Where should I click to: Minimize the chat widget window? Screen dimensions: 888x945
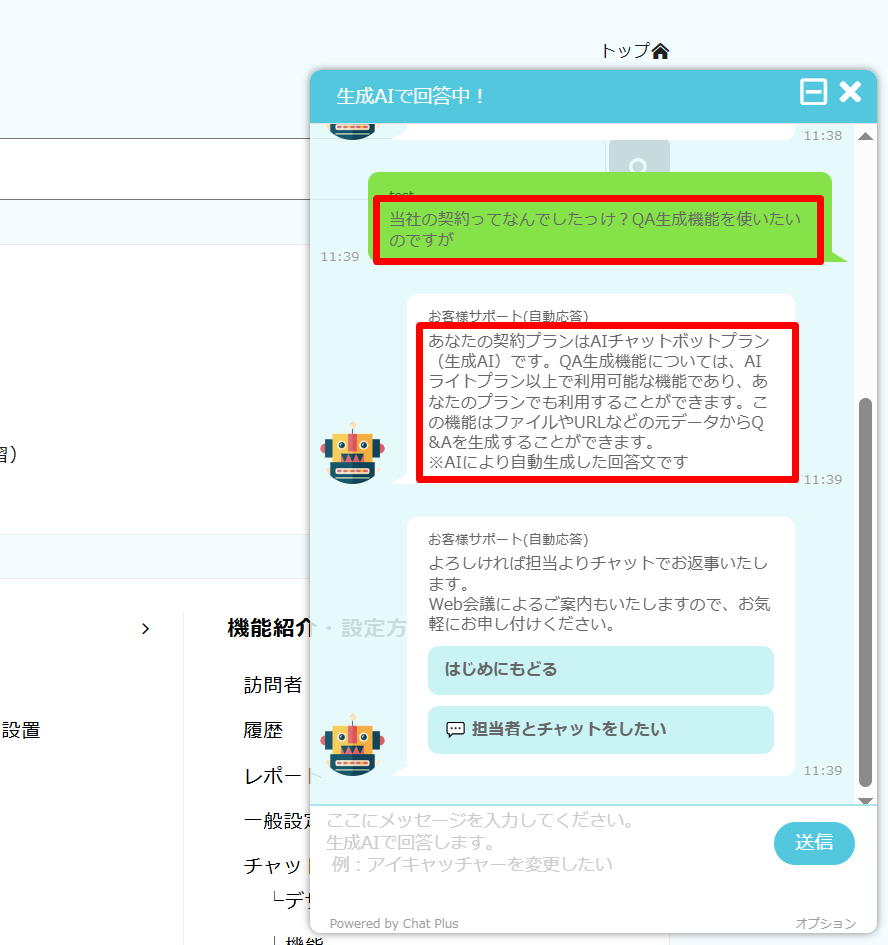(x=813, y=93)
